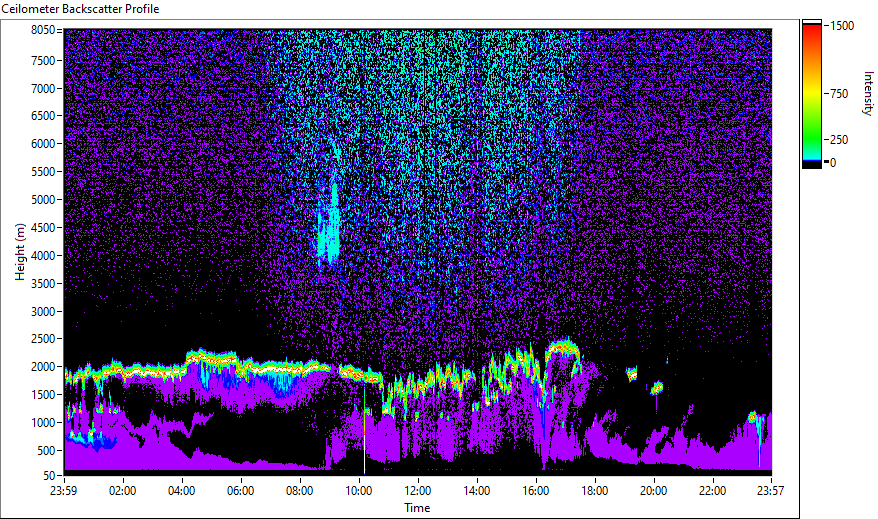Image resolution: width=878 pixels, height=519 pixels.
Task: Click the 22:00 time axis label
Action: [713, 491]
